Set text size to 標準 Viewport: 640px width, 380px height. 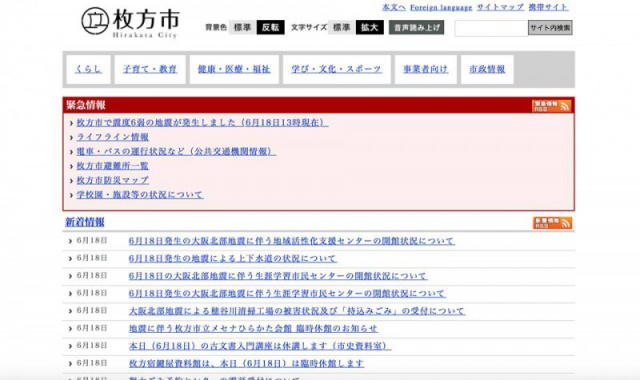[x=341, y=27]
